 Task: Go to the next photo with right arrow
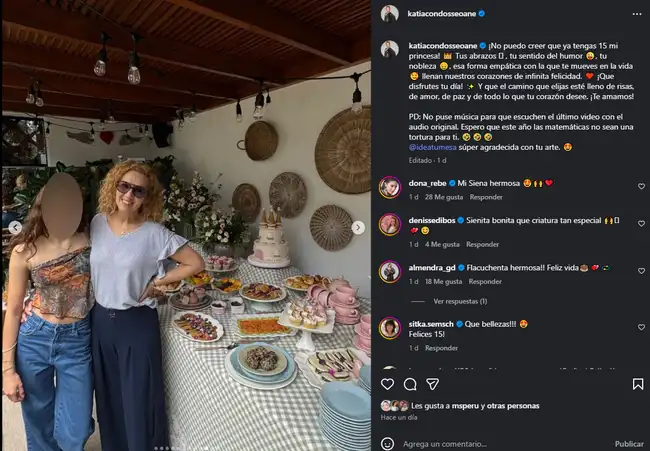358,228
